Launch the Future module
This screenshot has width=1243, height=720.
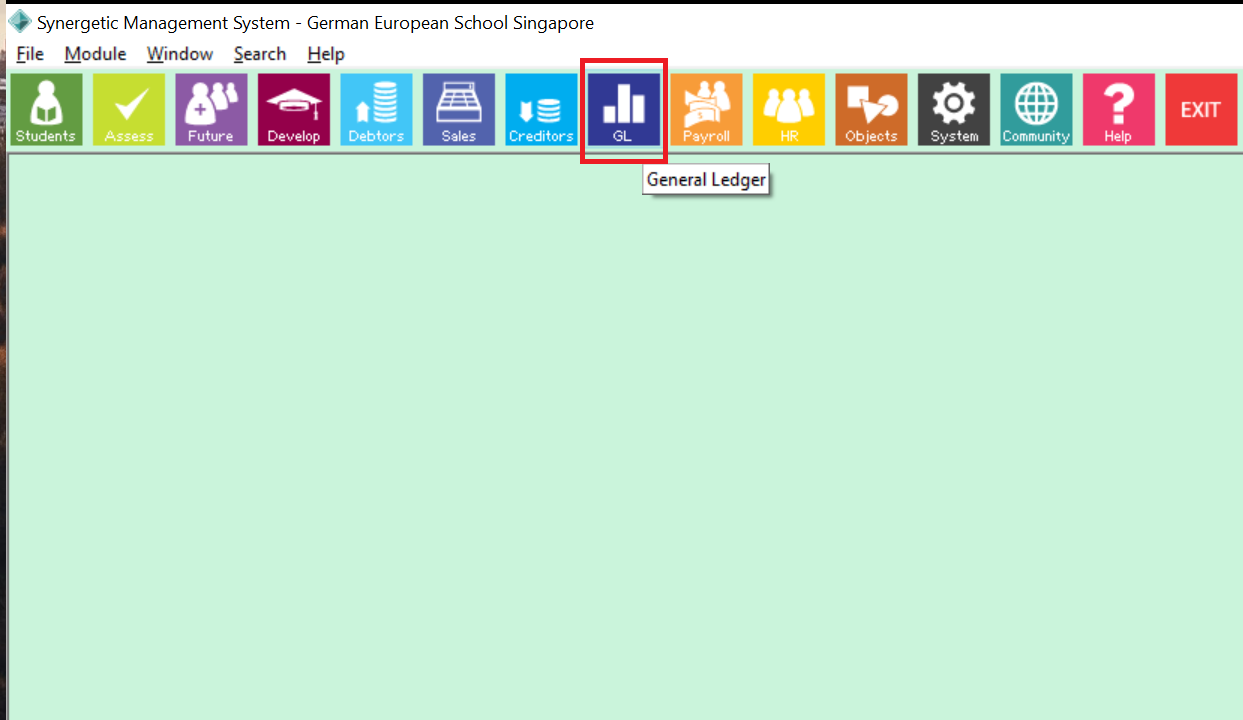[x=210, y=109]
